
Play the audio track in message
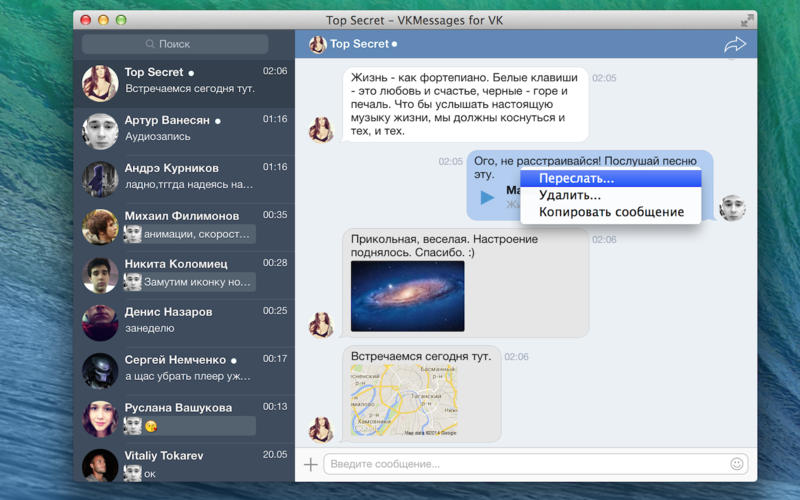tap(487, 197)
